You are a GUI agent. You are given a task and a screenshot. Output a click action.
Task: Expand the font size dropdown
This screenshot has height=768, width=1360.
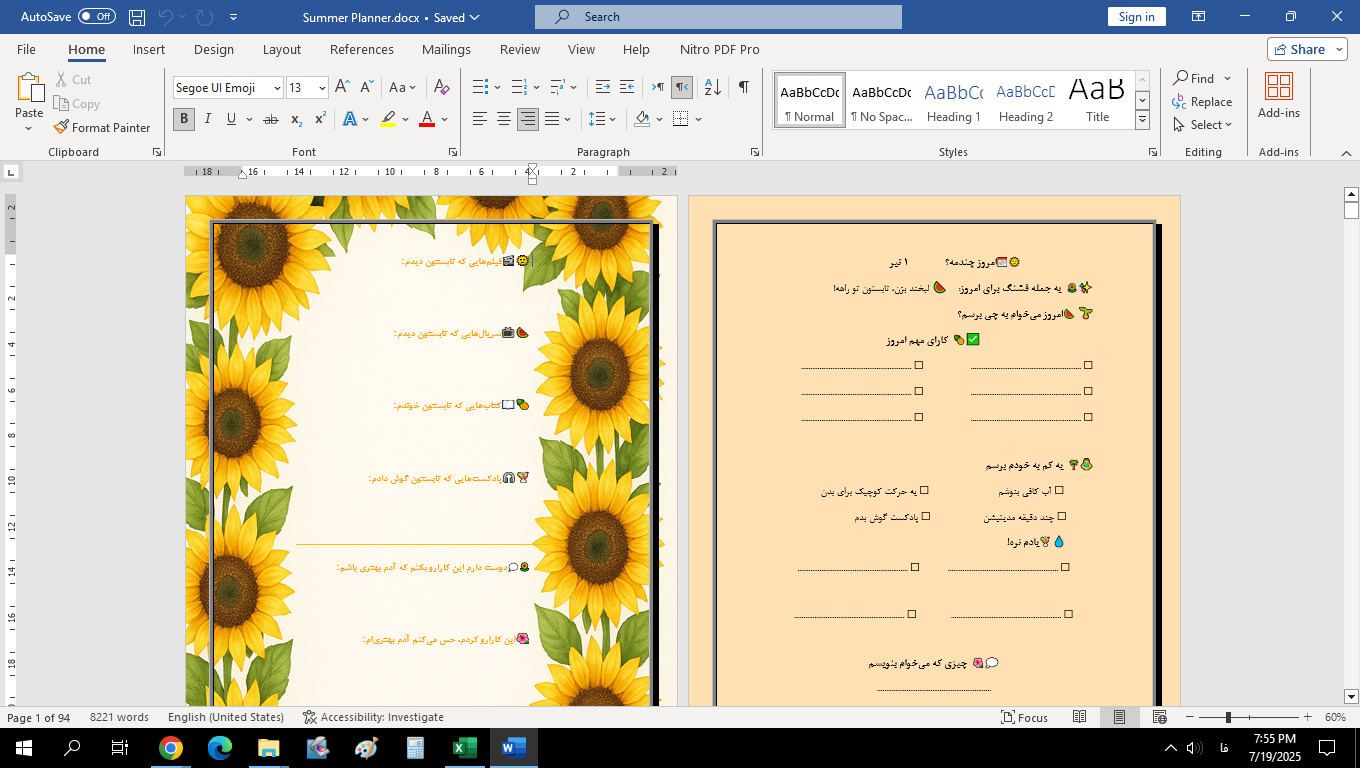click(x=322, y=88)
